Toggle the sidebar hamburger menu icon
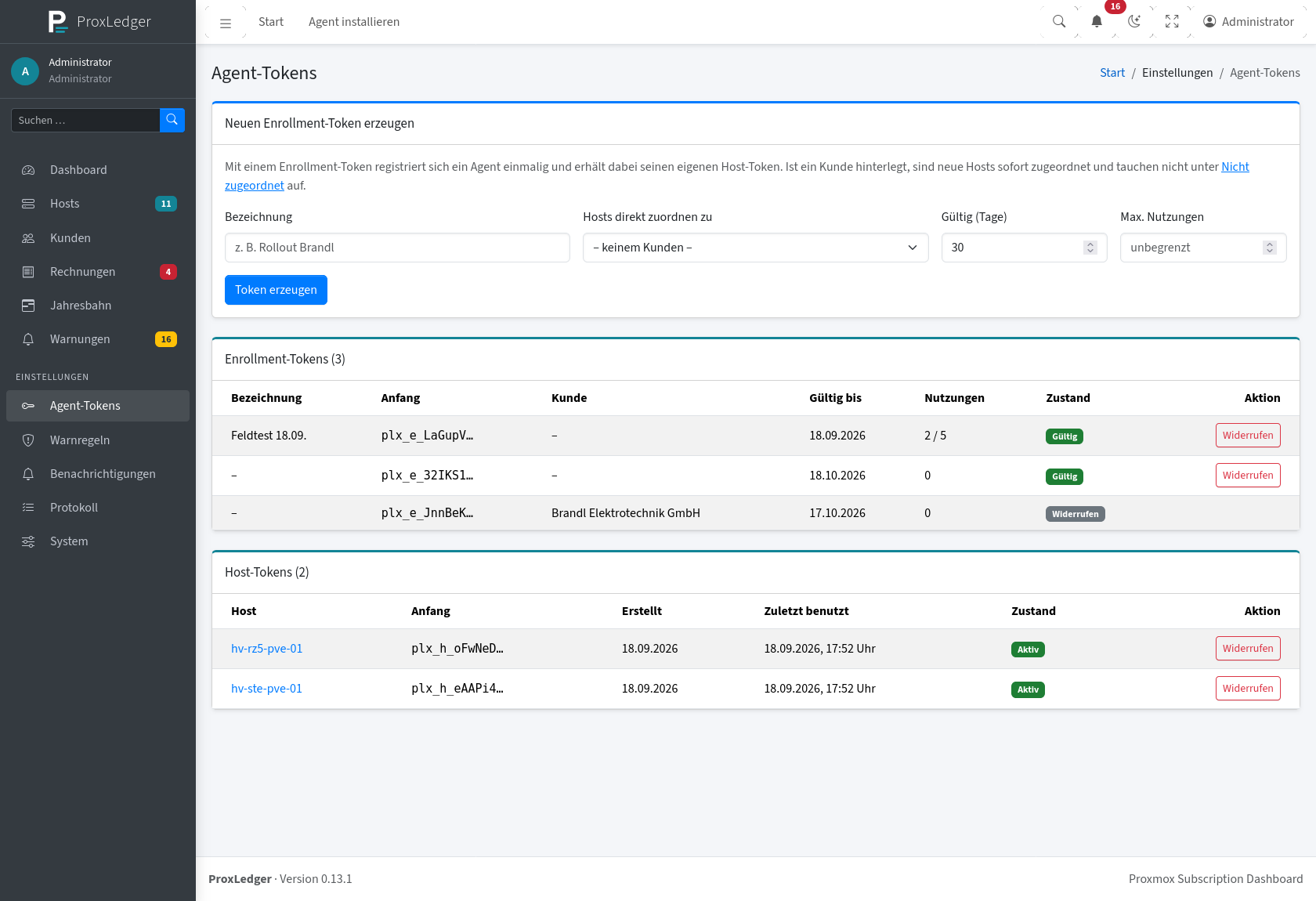Image resolution: width=1316 pixels, height=901 pixels. point(226,23)
